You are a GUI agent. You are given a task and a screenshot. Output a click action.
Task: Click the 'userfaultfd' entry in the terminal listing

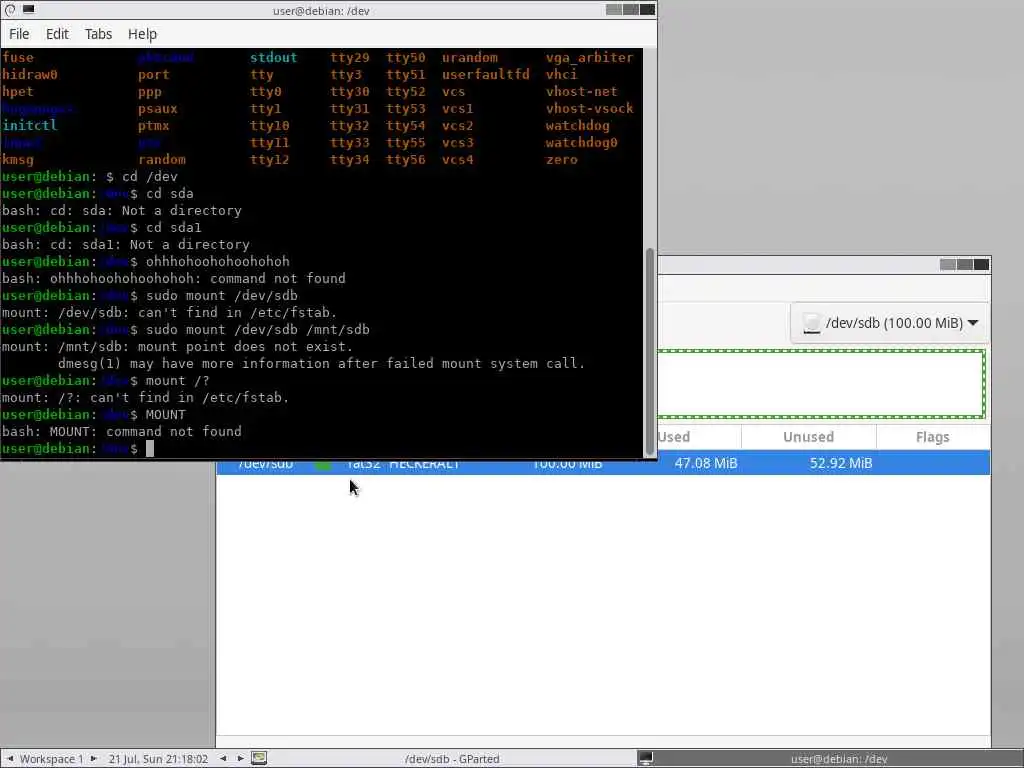tap(485, 74)
